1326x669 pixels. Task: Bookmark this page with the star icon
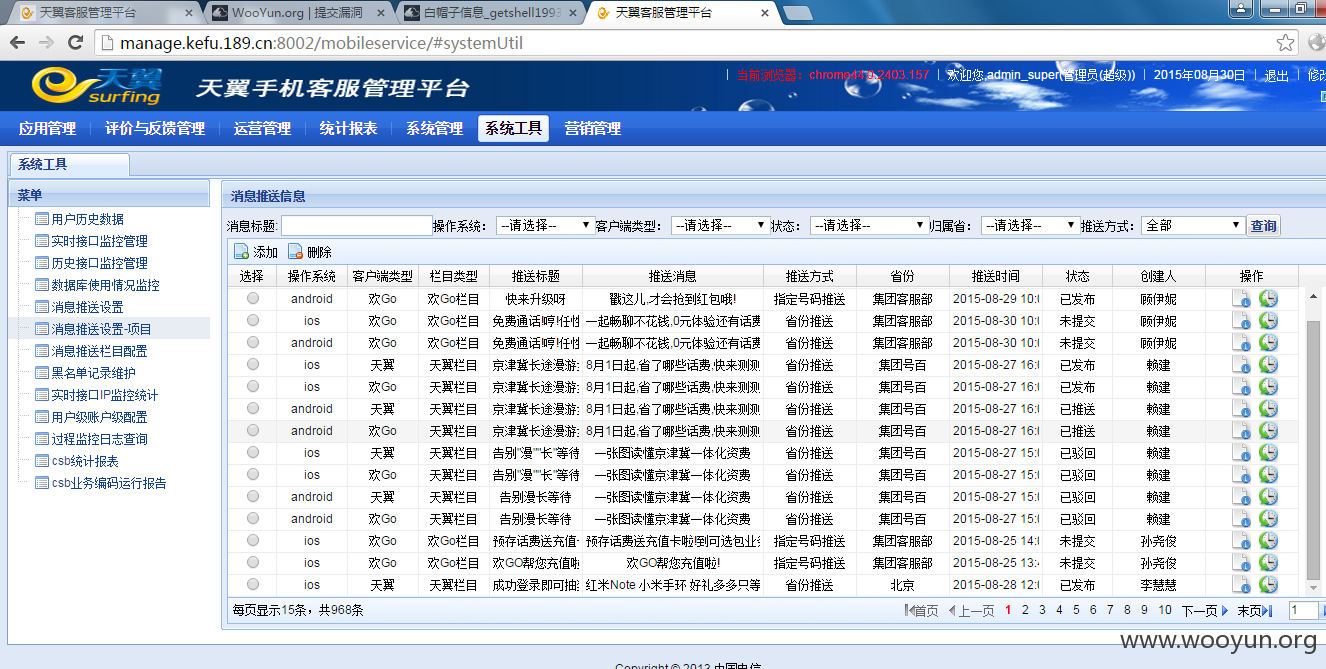coord(1286,43)
